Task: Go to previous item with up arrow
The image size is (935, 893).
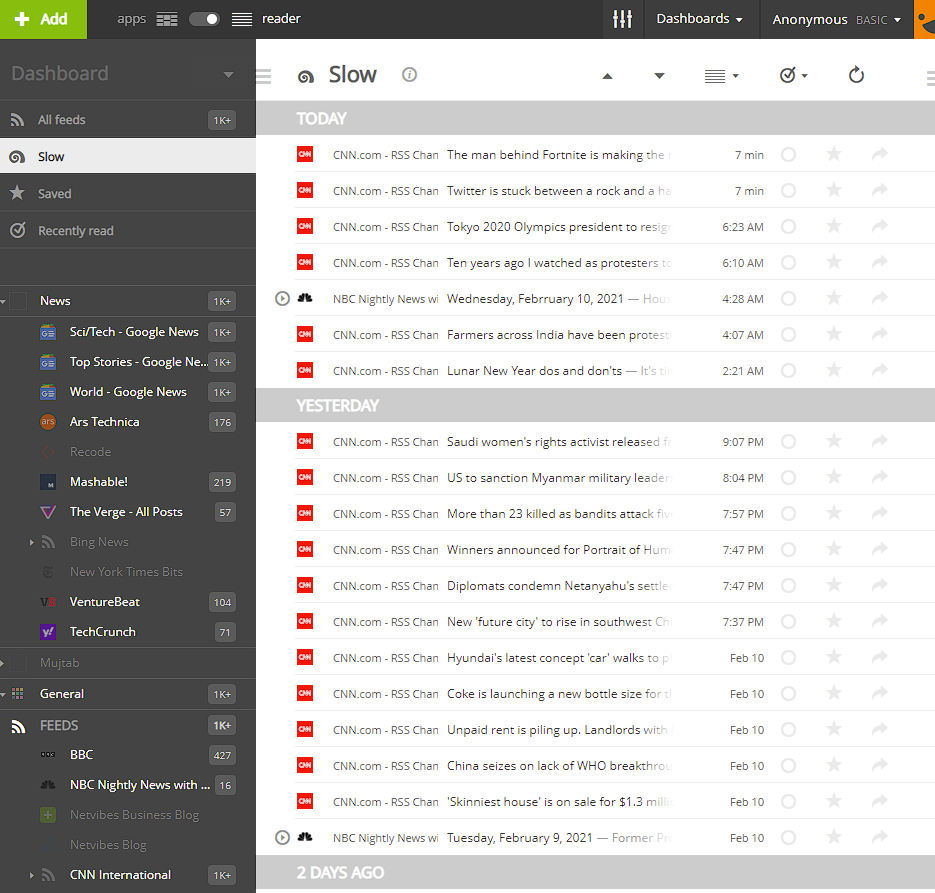Action: (x=607, y=76)
